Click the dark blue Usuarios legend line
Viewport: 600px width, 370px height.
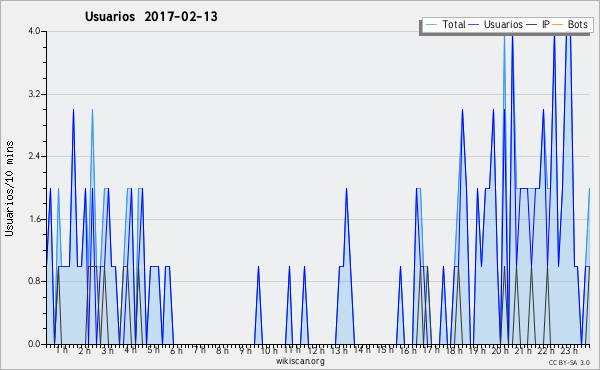pos(474,25)
